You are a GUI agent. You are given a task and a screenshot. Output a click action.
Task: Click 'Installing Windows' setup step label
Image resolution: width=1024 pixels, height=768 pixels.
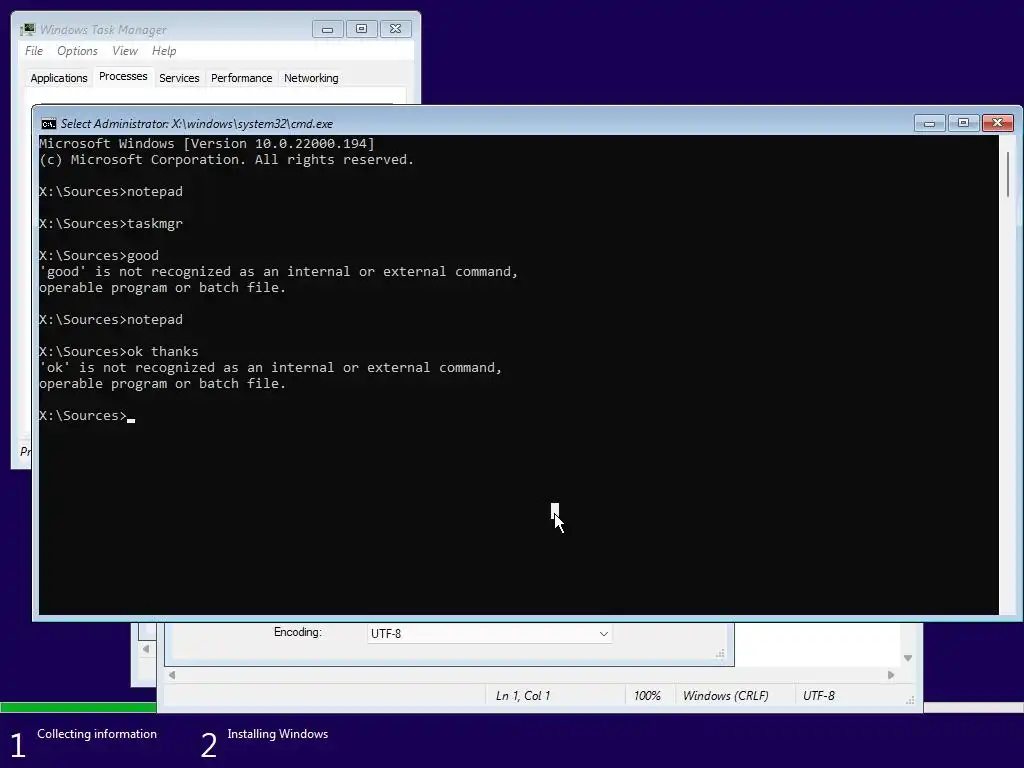coord(278,734)
